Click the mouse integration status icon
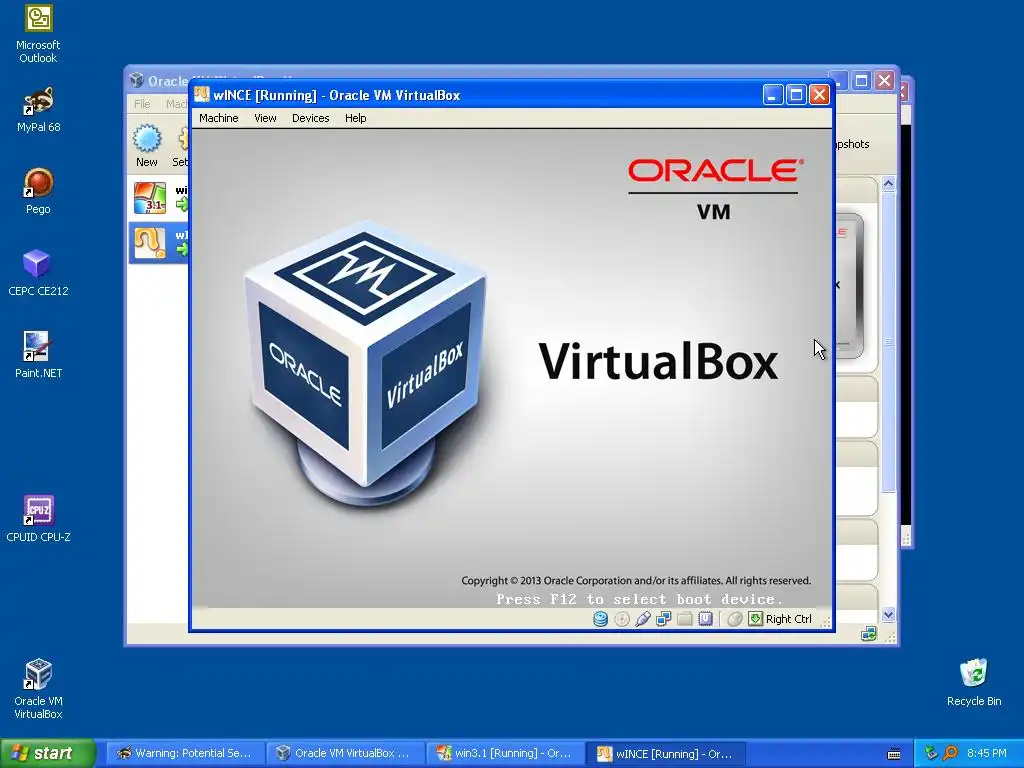Screen dimensions: 1024x768 point(734,618)
